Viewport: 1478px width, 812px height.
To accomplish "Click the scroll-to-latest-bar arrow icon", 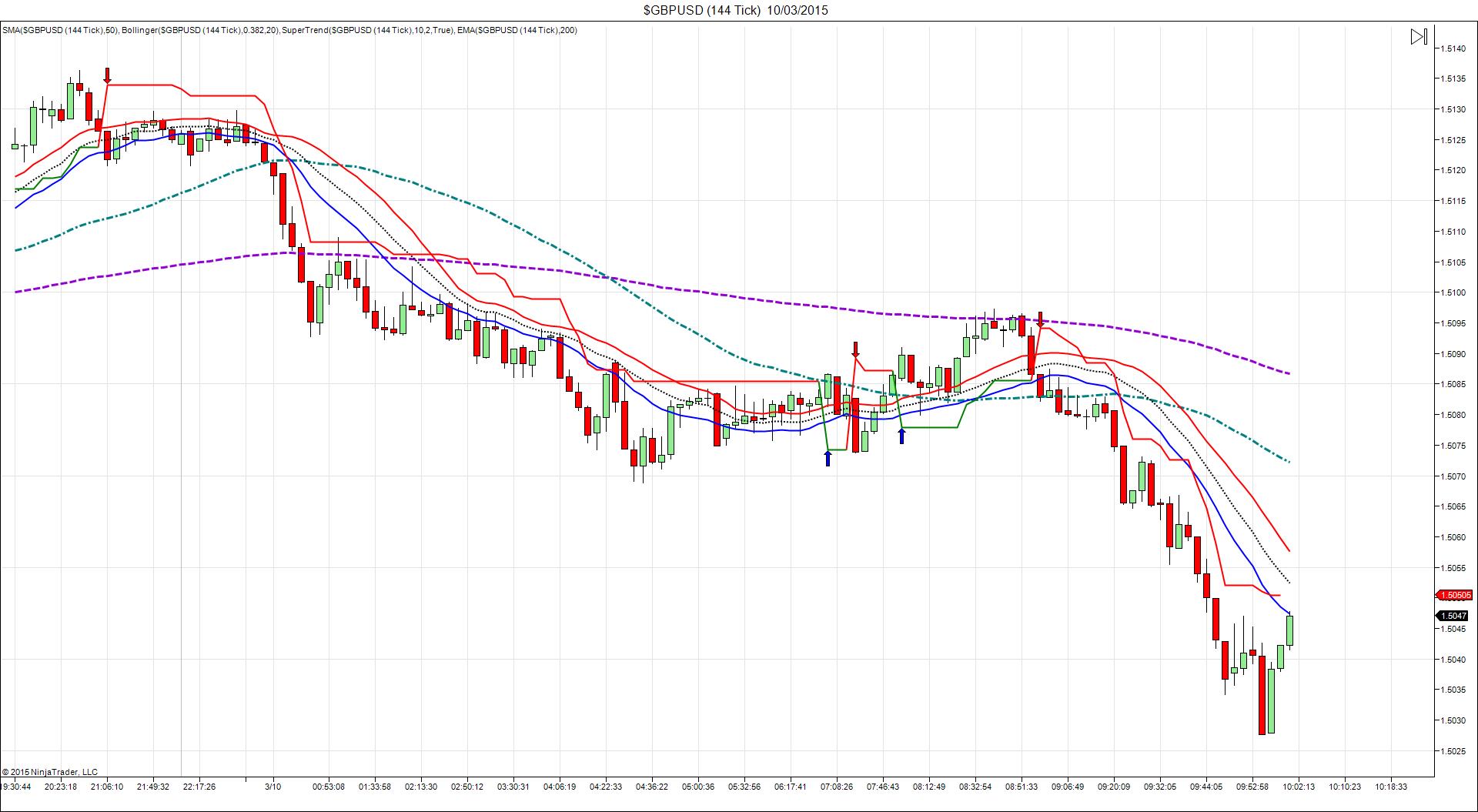I will [x=1419, y=36].
